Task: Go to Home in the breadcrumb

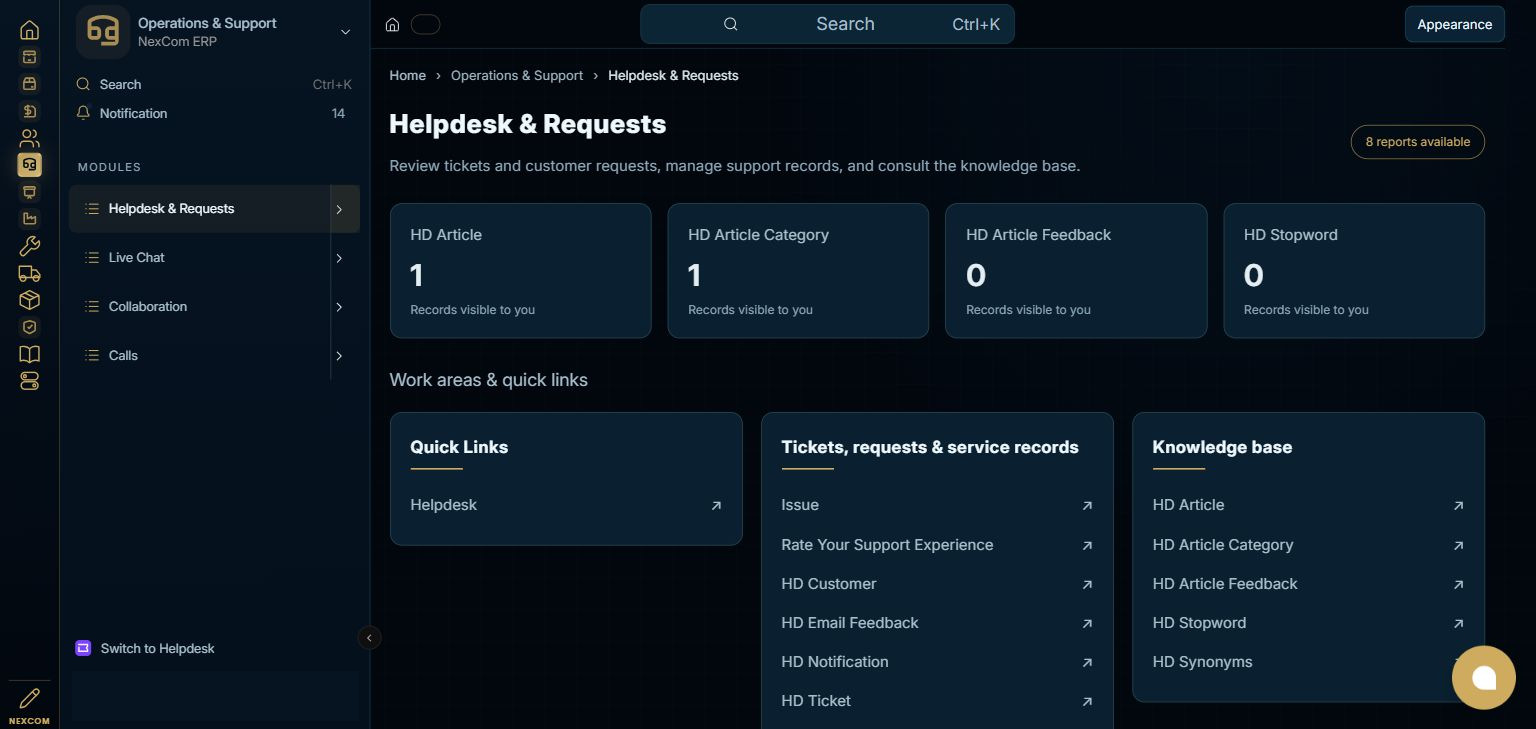Action: [407, 75]
